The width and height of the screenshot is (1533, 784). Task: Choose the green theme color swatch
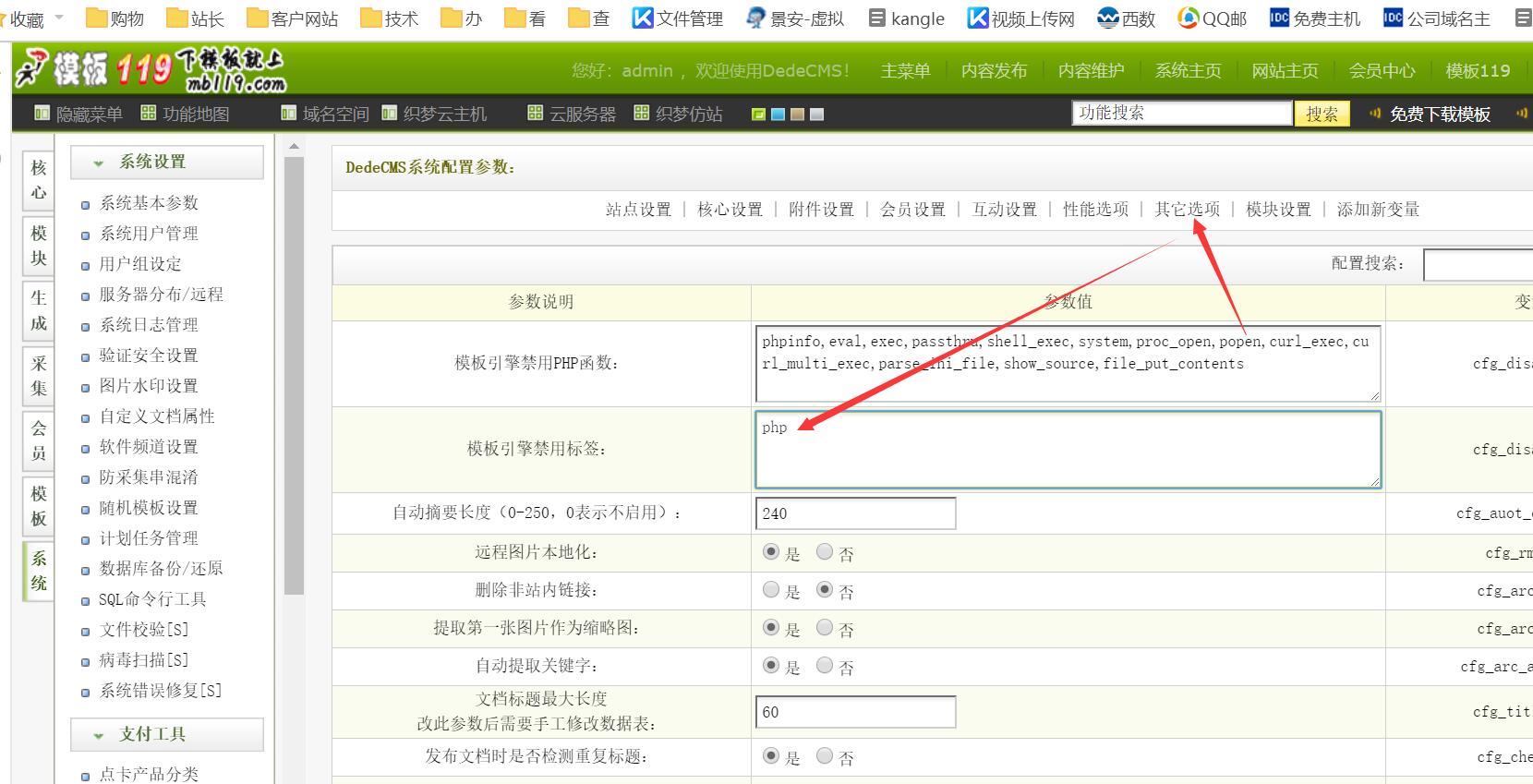click(x=758, y=115)
